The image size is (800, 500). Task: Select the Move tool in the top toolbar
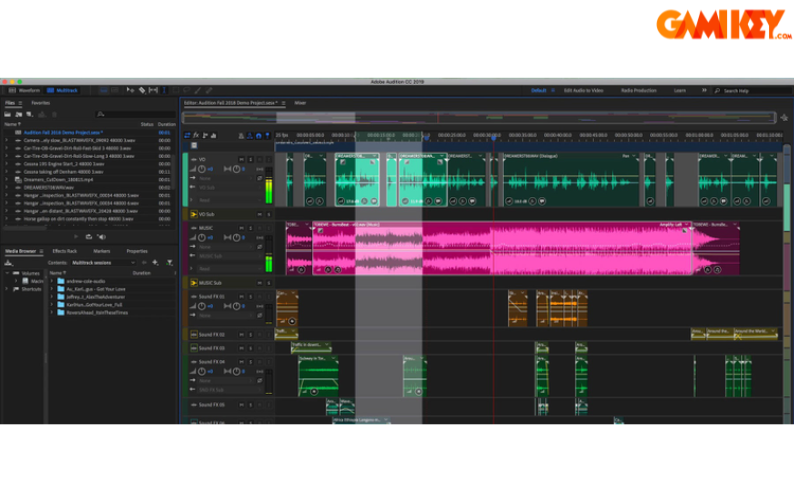(130, 90)
